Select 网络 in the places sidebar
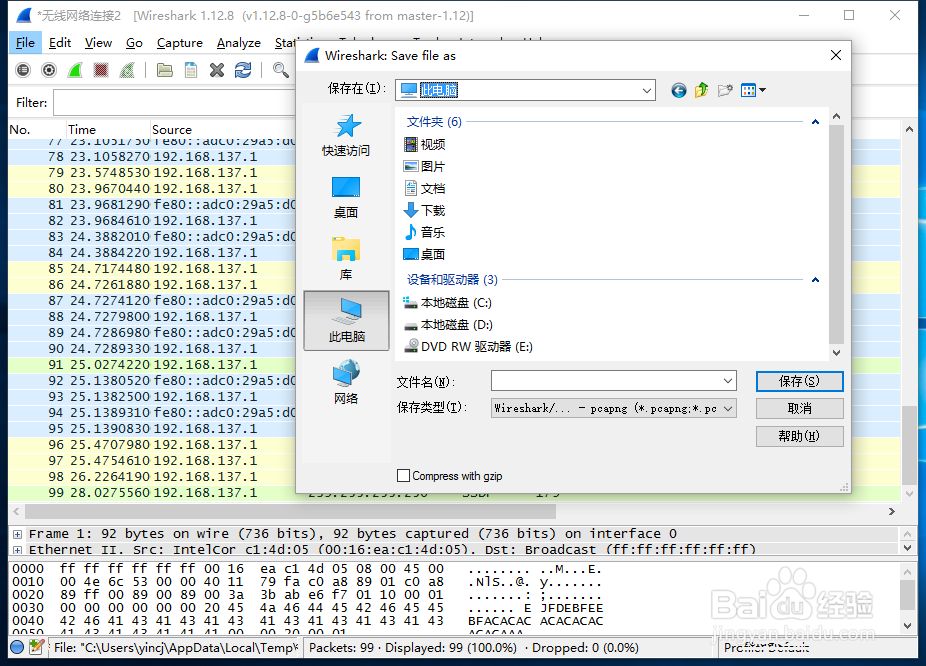The width and height of the screenshot is (926, 666). (346, 382)
